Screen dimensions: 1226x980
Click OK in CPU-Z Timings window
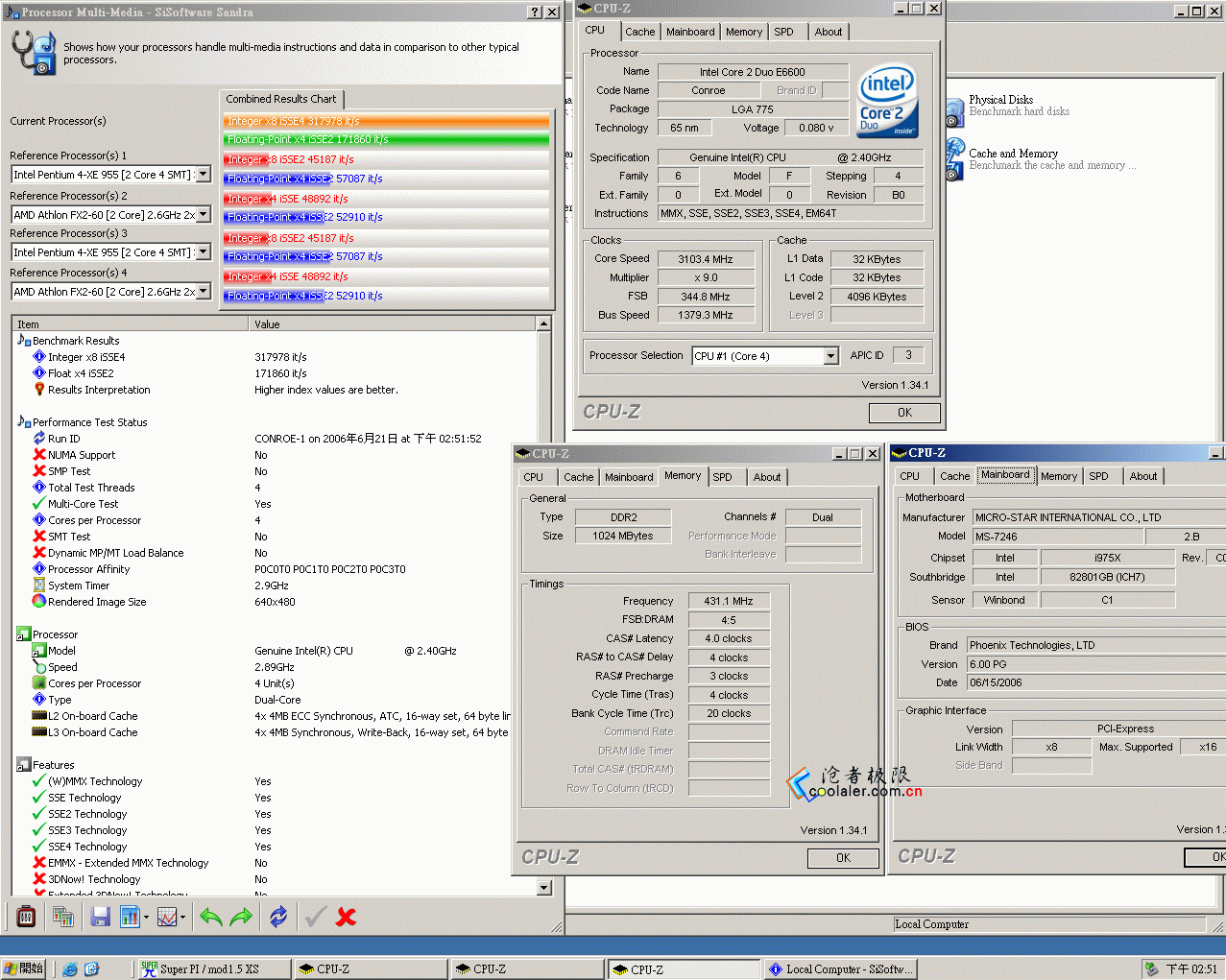pyautogui.click(x=843, y=858)
